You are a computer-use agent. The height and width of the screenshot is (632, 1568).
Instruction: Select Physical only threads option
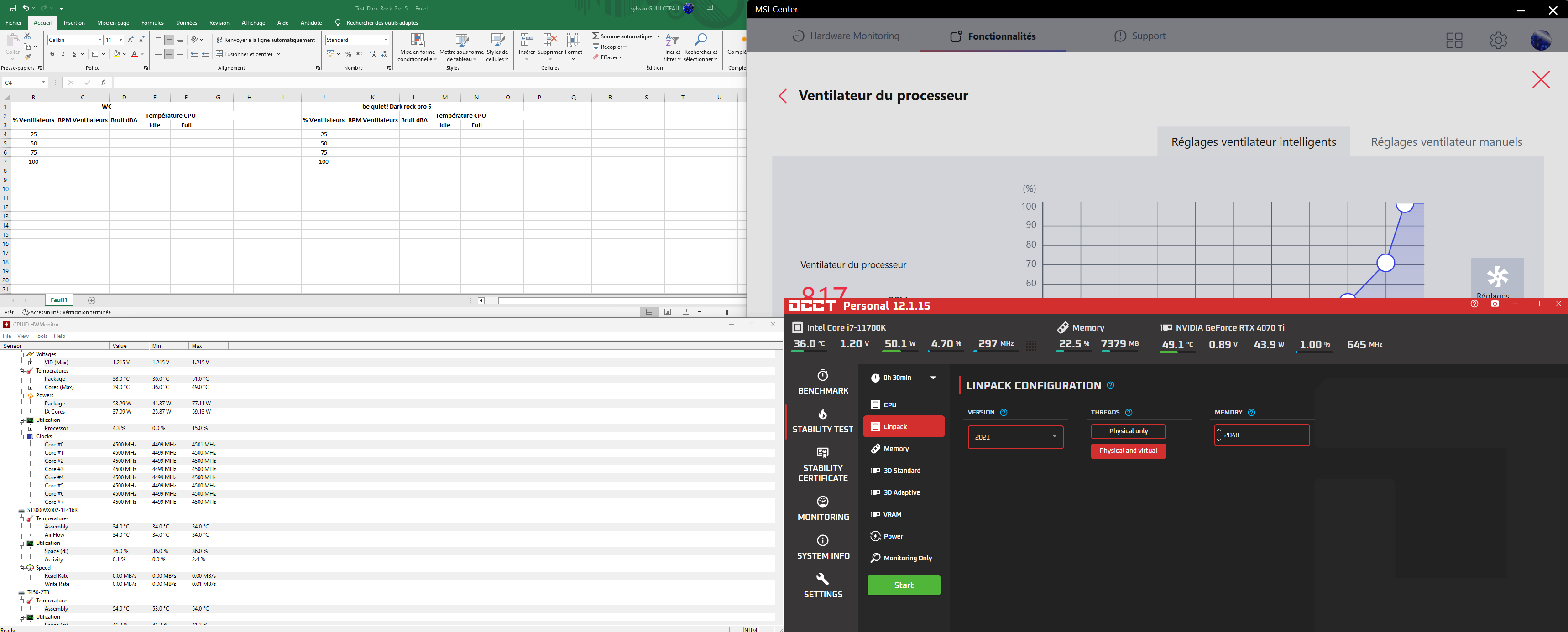(x=1128, y=431)
